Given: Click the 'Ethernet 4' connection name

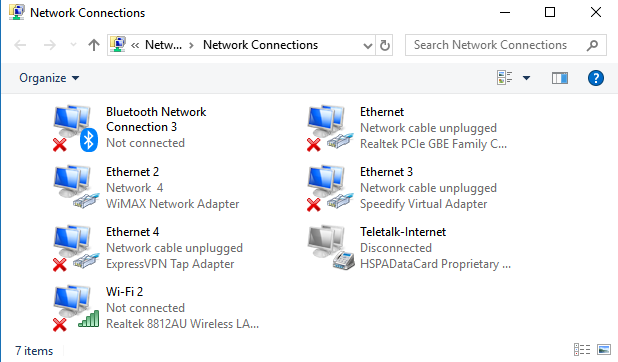Looking at the screenshot, I should (132, 232).
